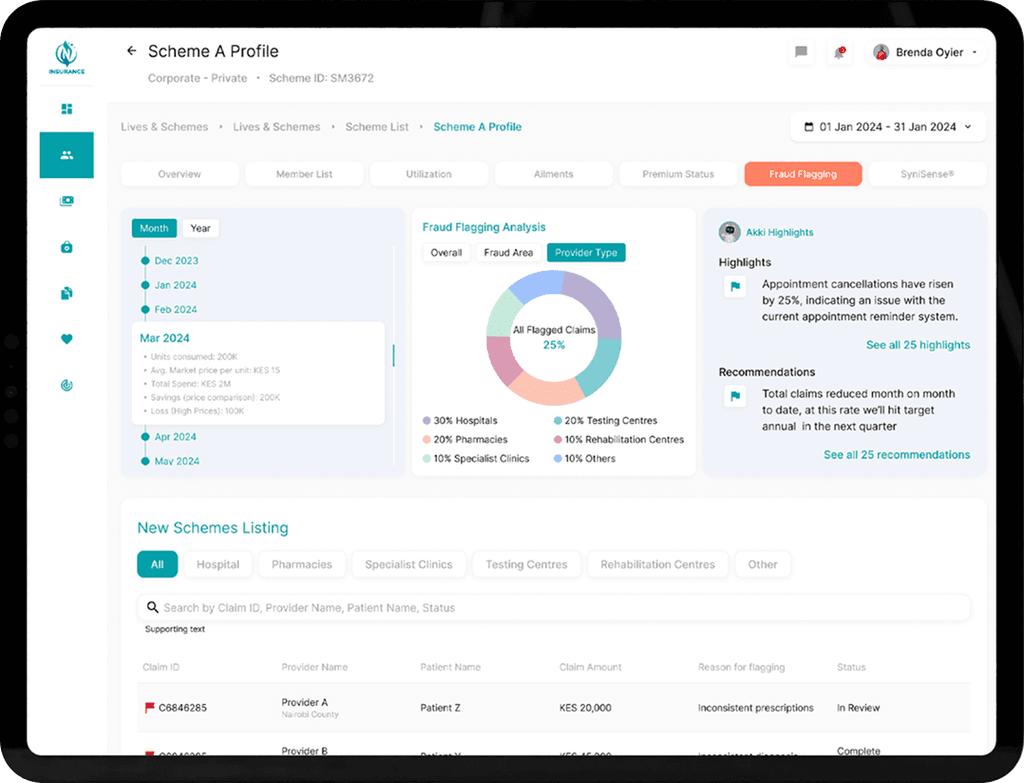Click the calendar icon in date range
This screenshot has height=783, width=1024.
808,127
